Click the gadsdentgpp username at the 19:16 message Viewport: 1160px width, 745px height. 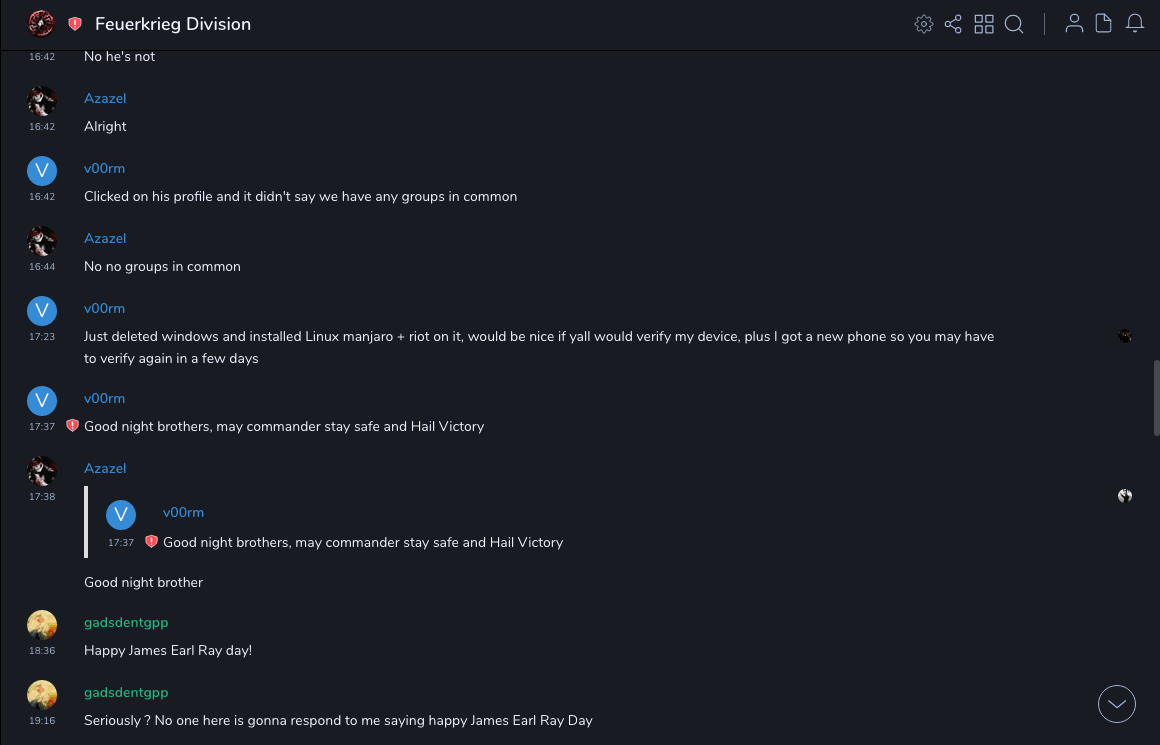click(x=126, y=692)
